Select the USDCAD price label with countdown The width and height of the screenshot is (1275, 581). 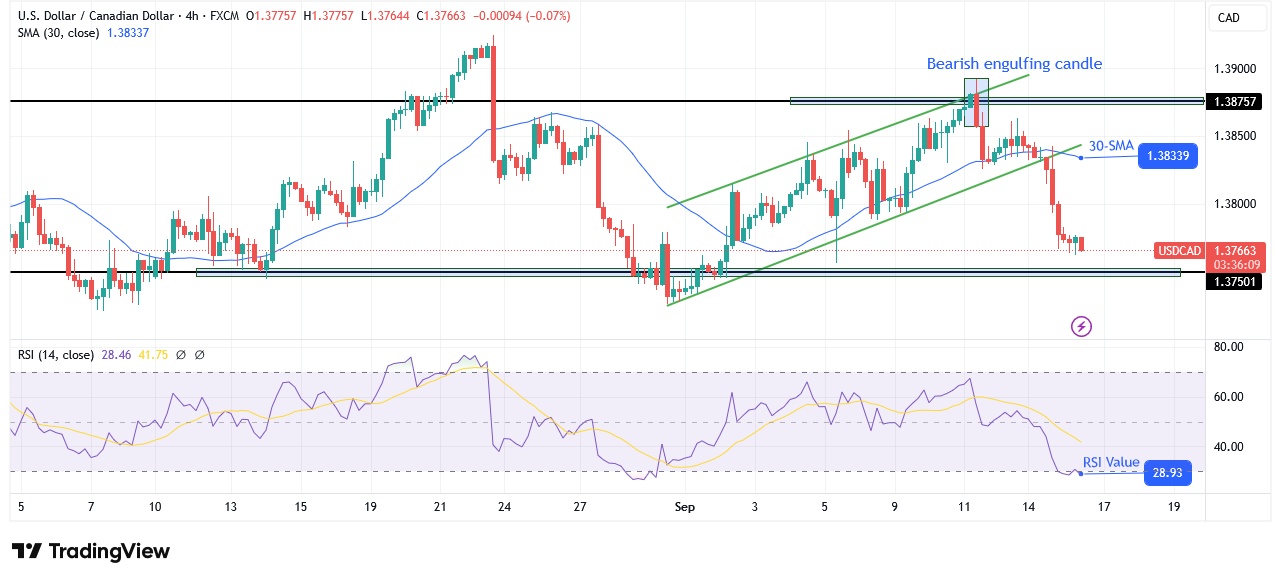(x=1210, y=258)
